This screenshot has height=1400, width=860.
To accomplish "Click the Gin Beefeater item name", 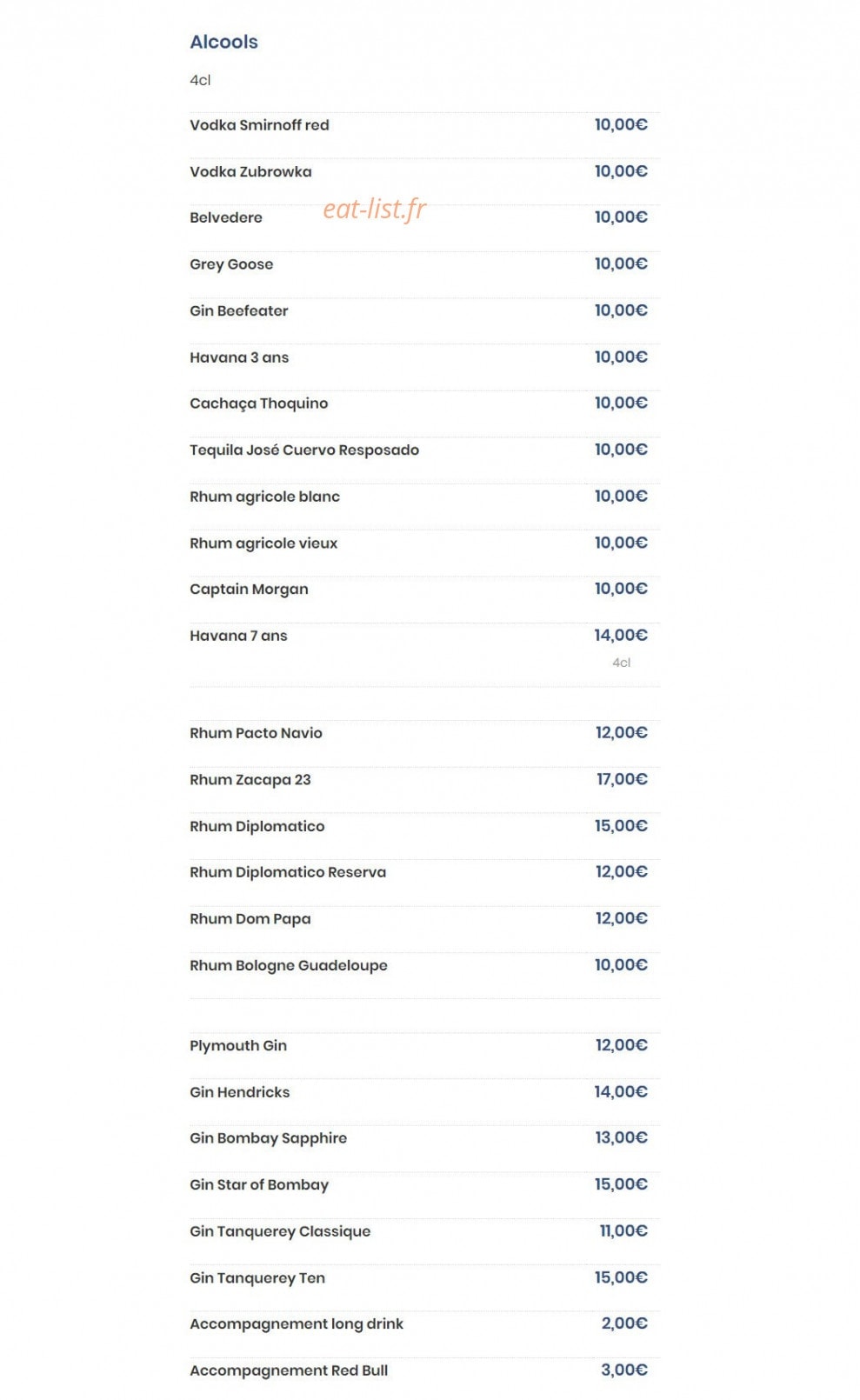I will coord(238,310).
